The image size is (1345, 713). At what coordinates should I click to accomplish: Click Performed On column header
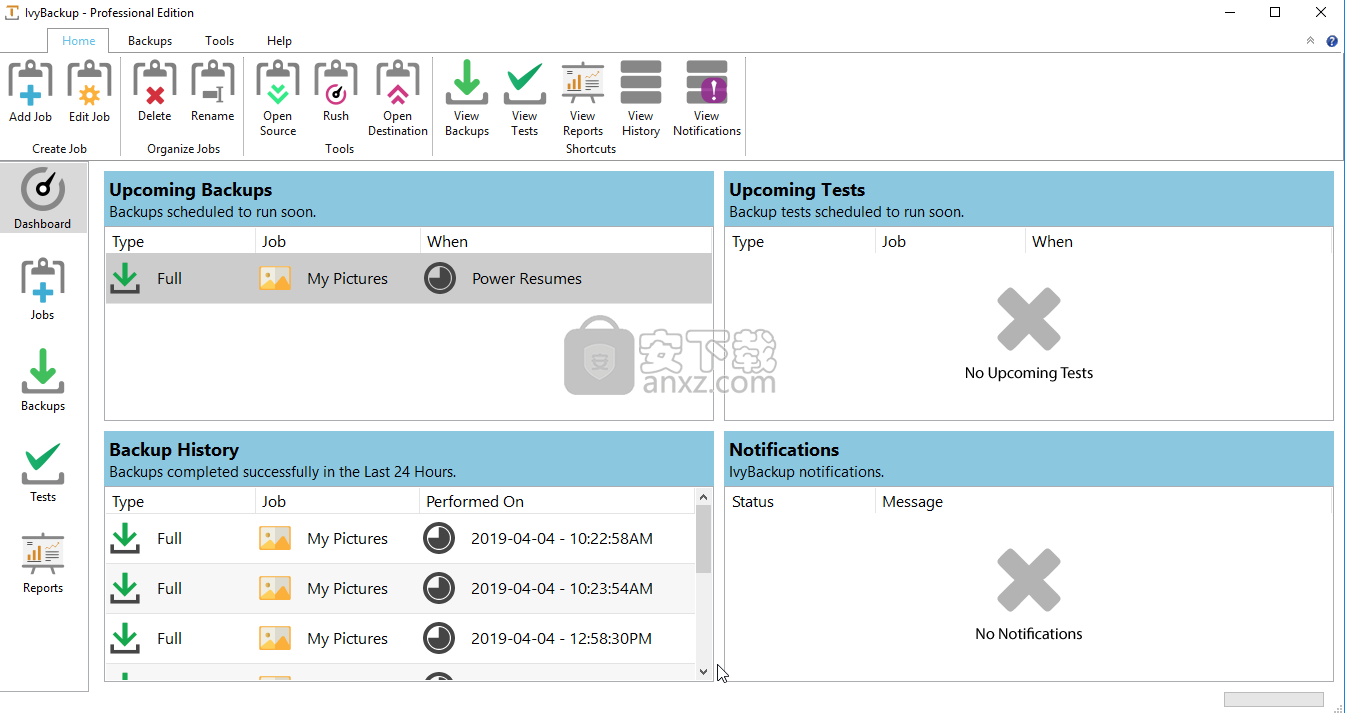point(556,501)
